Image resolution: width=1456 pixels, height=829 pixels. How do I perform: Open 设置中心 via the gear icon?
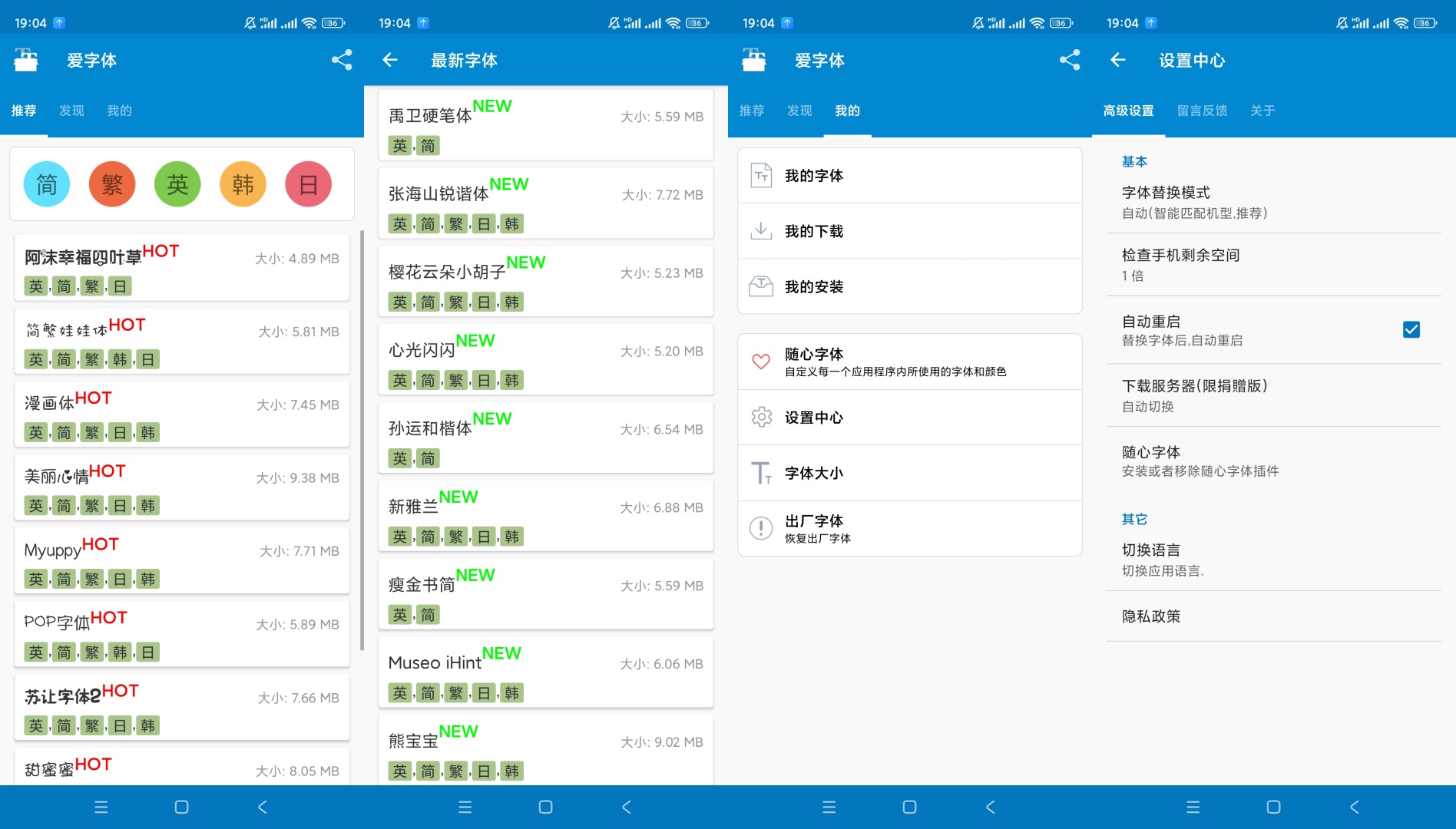pyautogui.click(x=761, y=417)
